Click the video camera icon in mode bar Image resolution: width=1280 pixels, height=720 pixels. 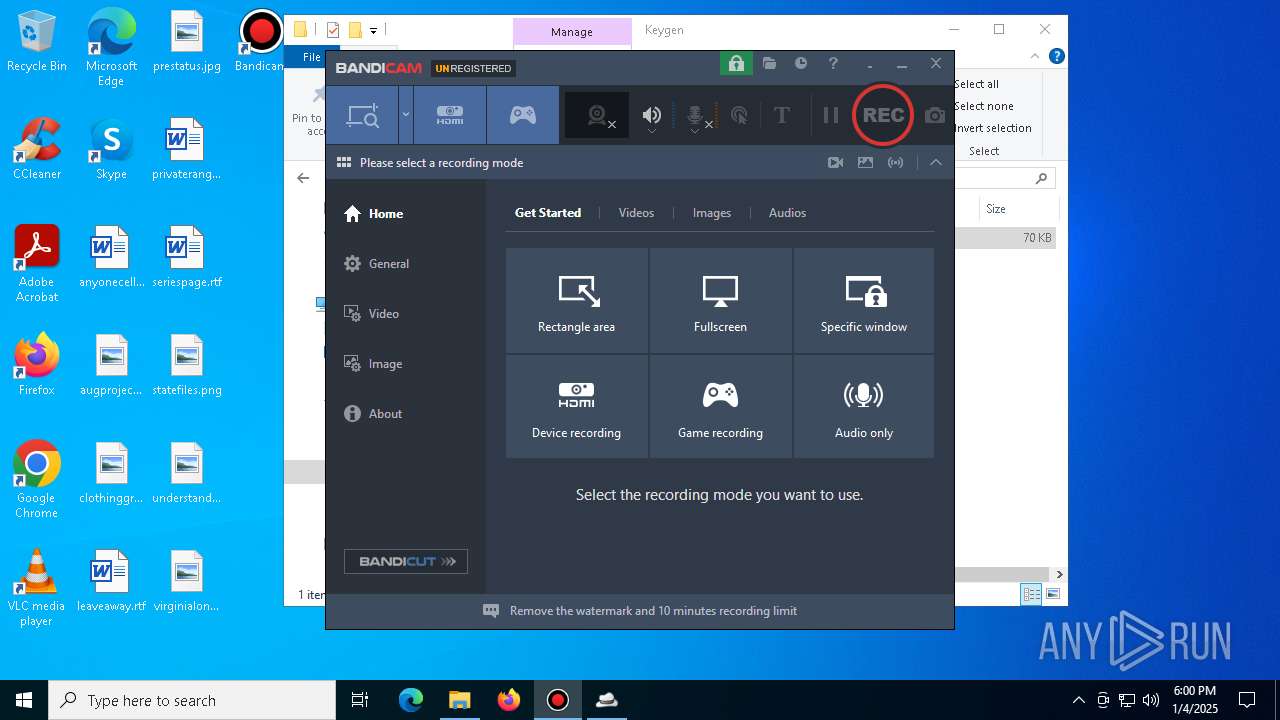click(836, 162)
